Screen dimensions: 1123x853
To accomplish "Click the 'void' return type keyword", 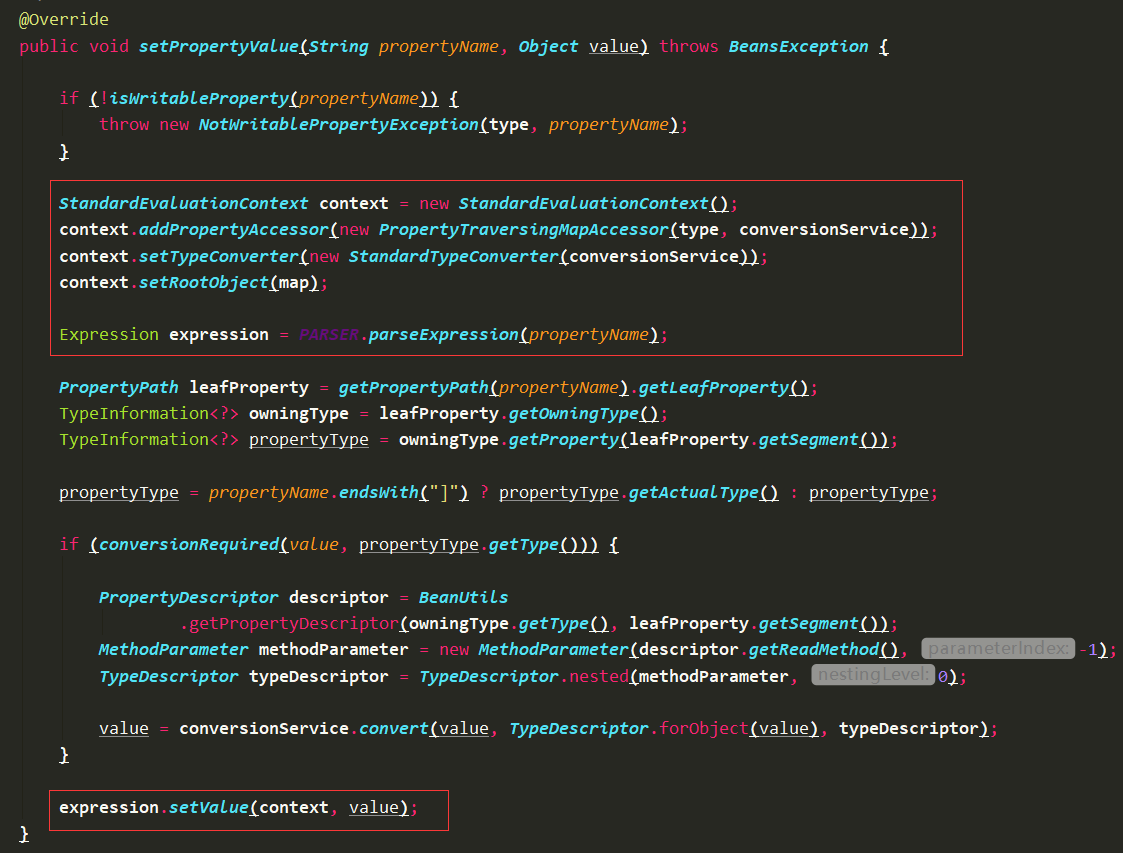I will (x=109, y=47).
